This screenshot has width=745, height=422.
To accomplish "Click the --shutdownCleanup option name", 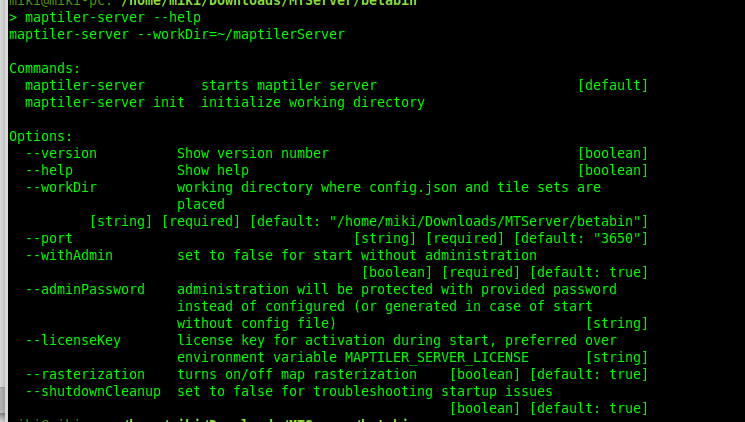I will pos(93,392).
